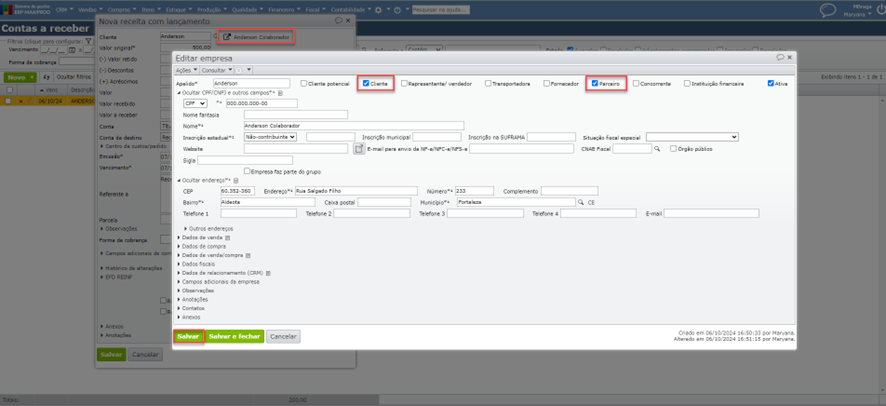
Task: Click the Nome fantasia input field
Action: (x=296, y=115)
